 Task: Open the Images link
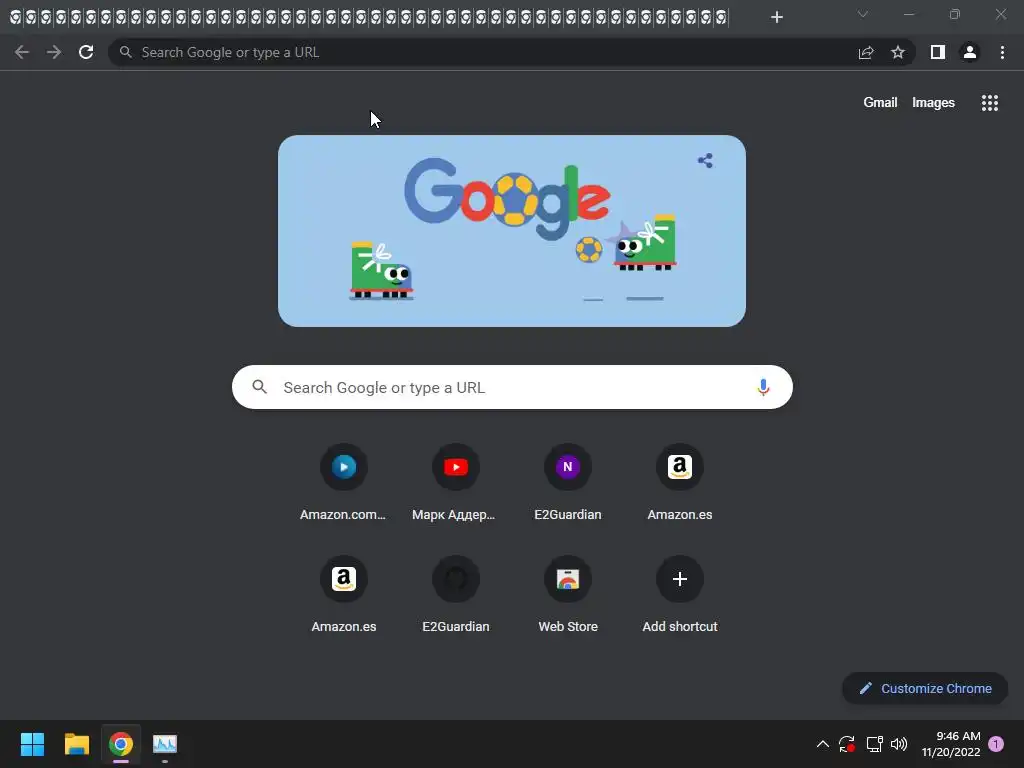coord(933,103)
